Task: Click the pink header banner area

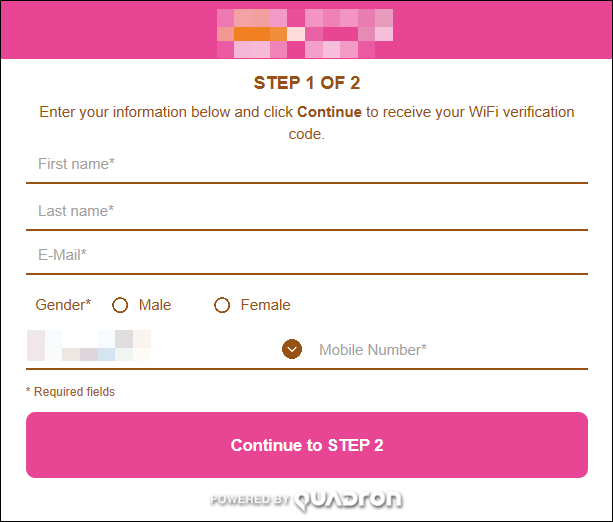Action: [307, 30]
